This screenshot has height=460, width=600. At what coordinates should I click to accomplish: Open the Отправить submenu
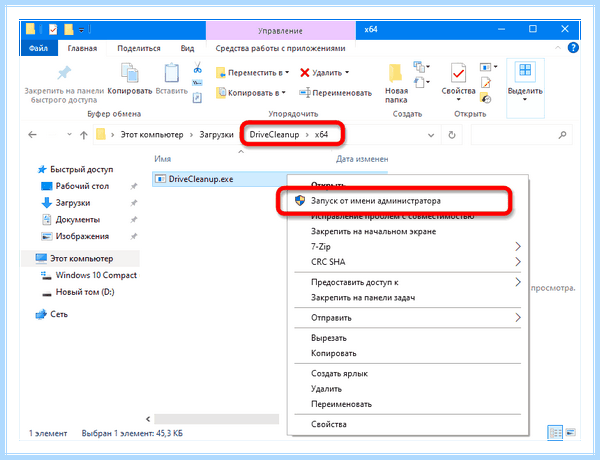[408, 318]
